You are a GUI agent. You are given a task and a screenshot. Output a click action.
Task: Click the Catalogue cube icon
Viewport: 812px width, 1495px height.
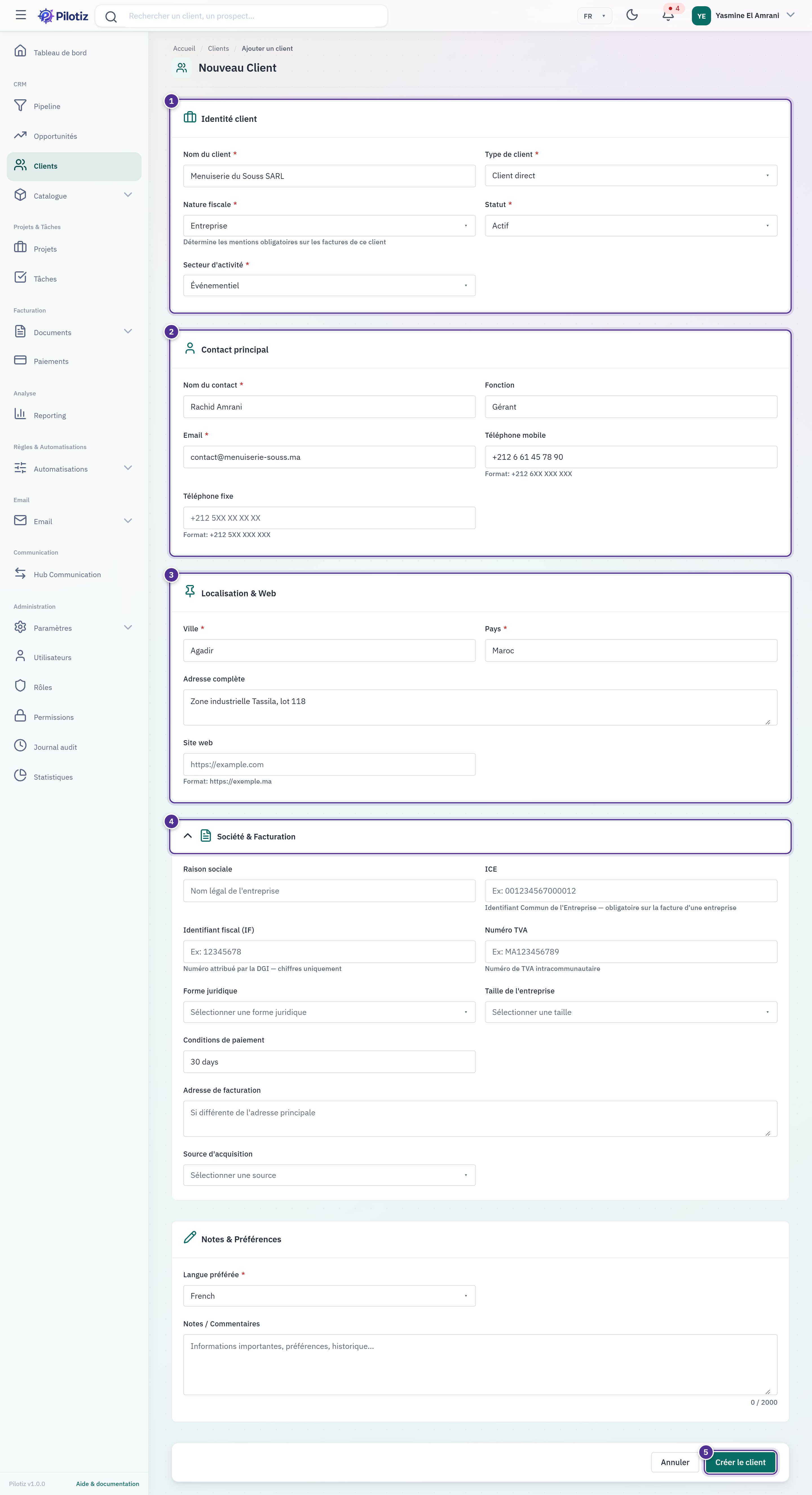coord(20,195)
